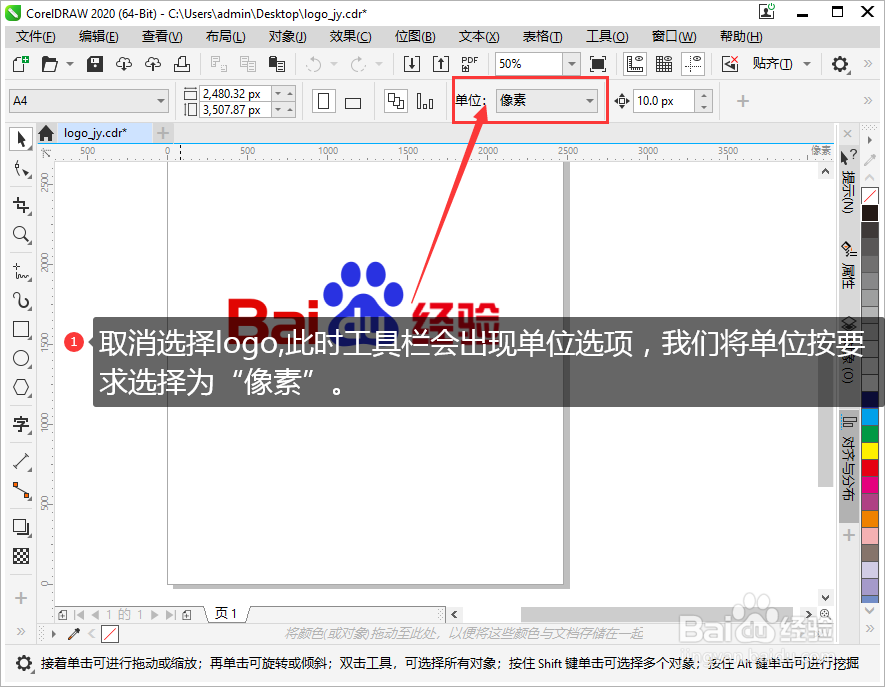Select the Artistic Media tool
Viewport: 885px width, 687px height.
point(21,300)
